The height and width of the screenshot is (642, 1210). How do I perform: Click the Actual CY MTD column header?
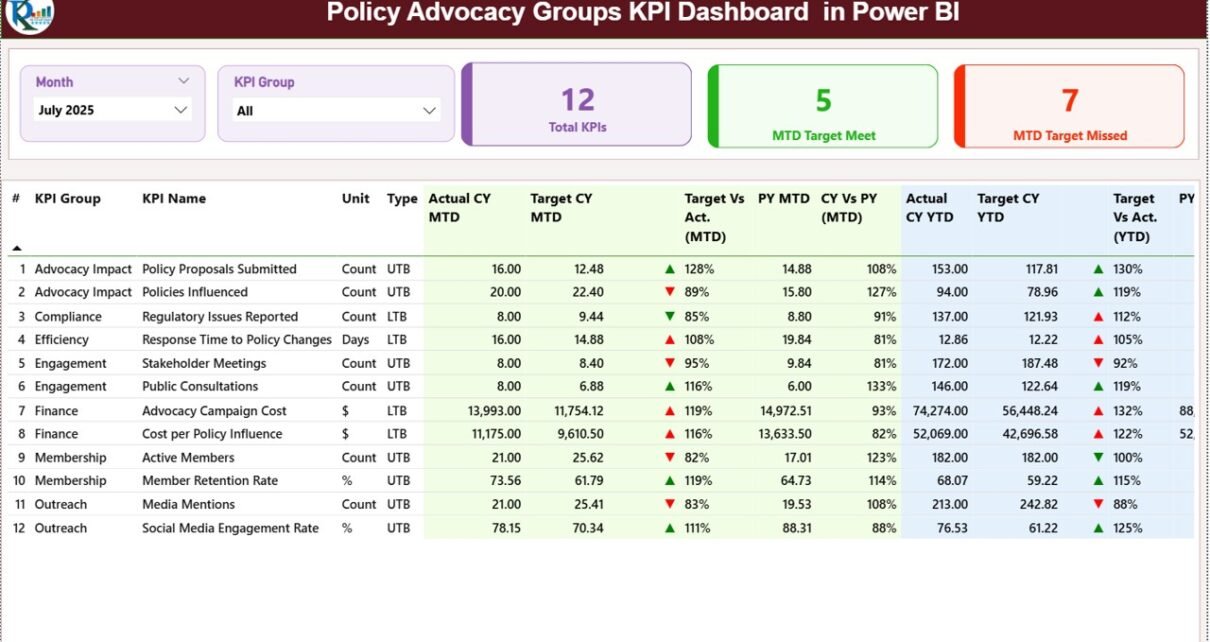pos(460,208)
